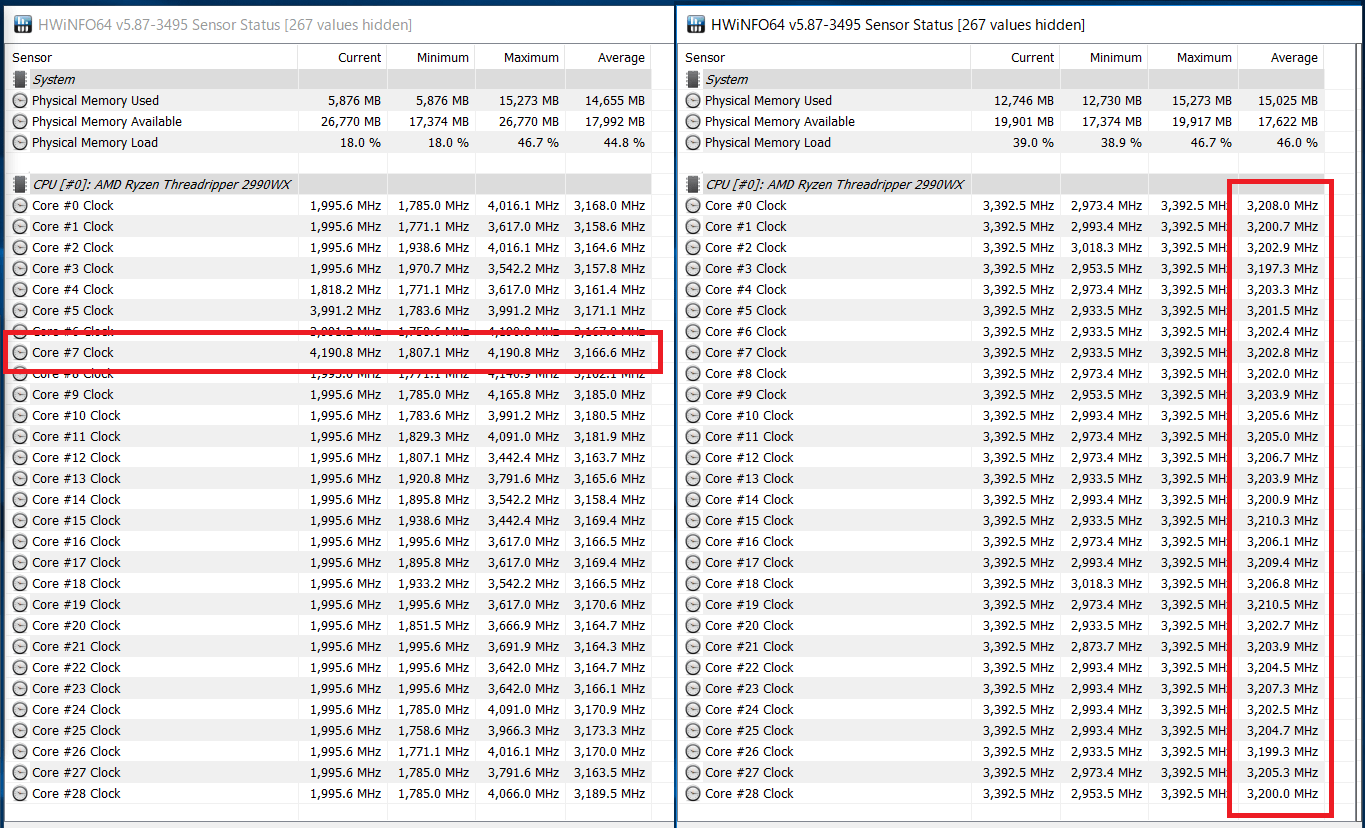Click HWiNFO64 app icon in left window title
1365x828 pixels.
[21, 23]
